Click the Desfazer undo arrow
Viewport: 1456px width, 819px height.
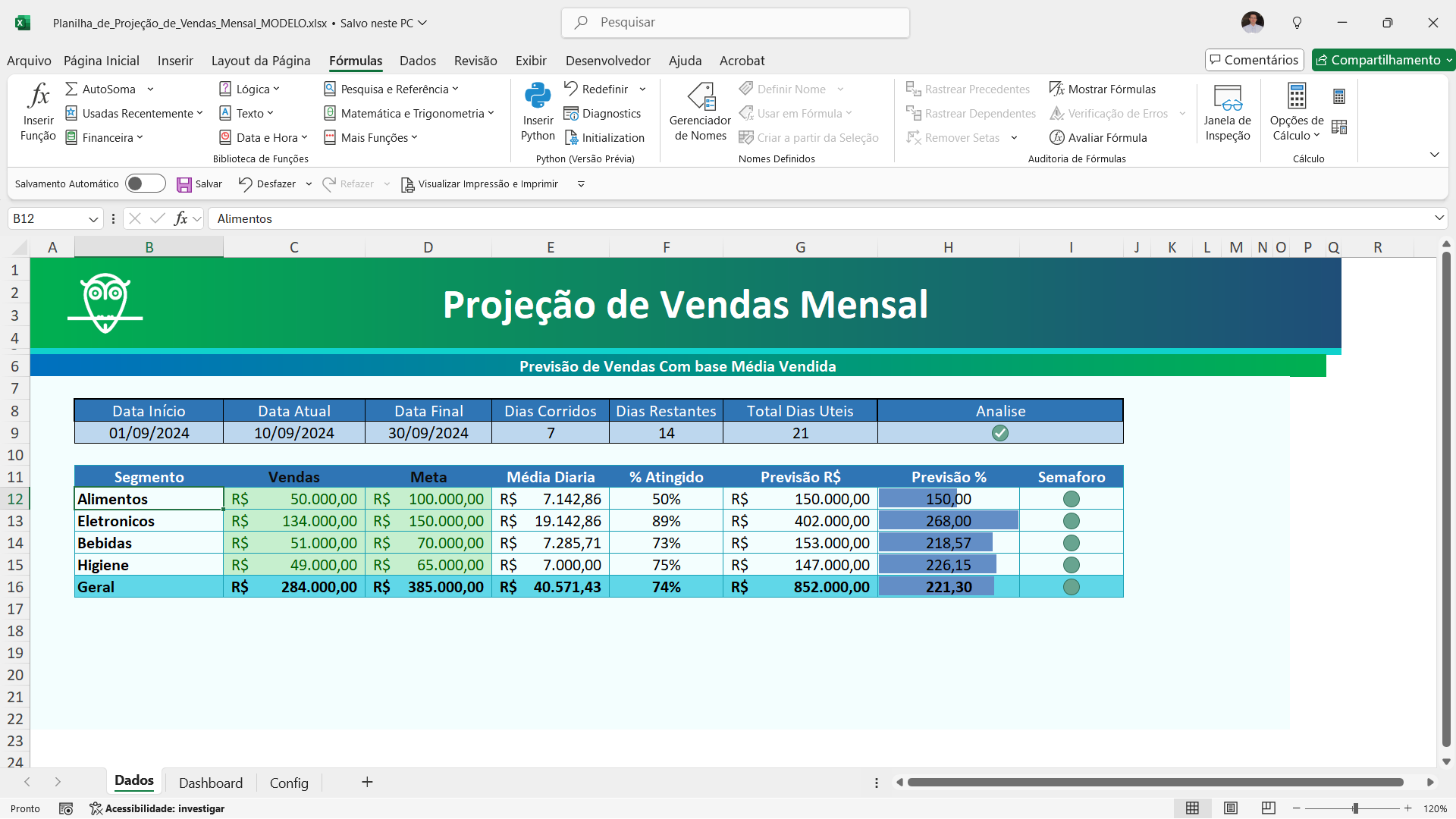pos(245,184)
